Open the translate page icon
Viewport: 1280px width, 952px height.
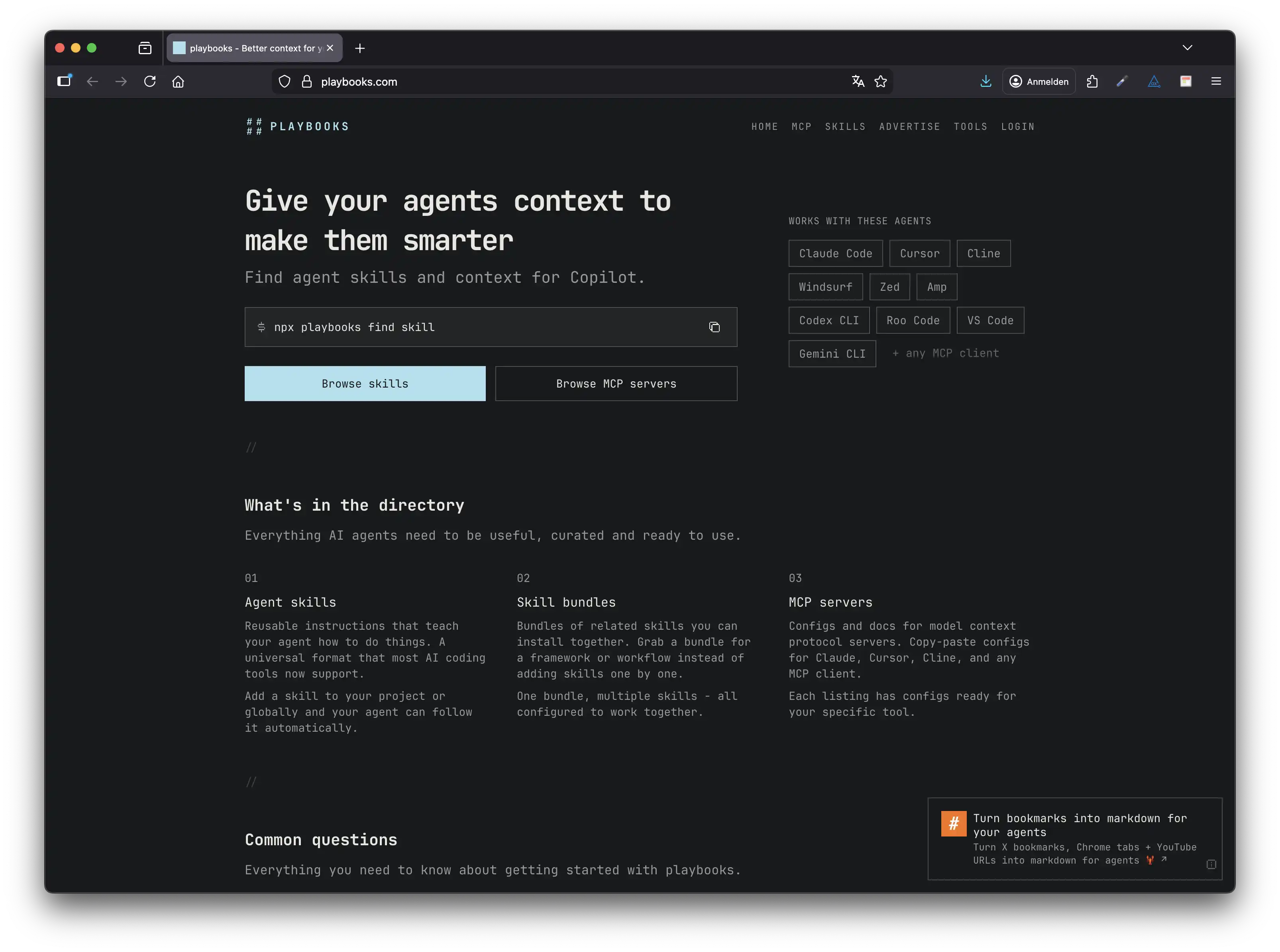click(858, 82)
